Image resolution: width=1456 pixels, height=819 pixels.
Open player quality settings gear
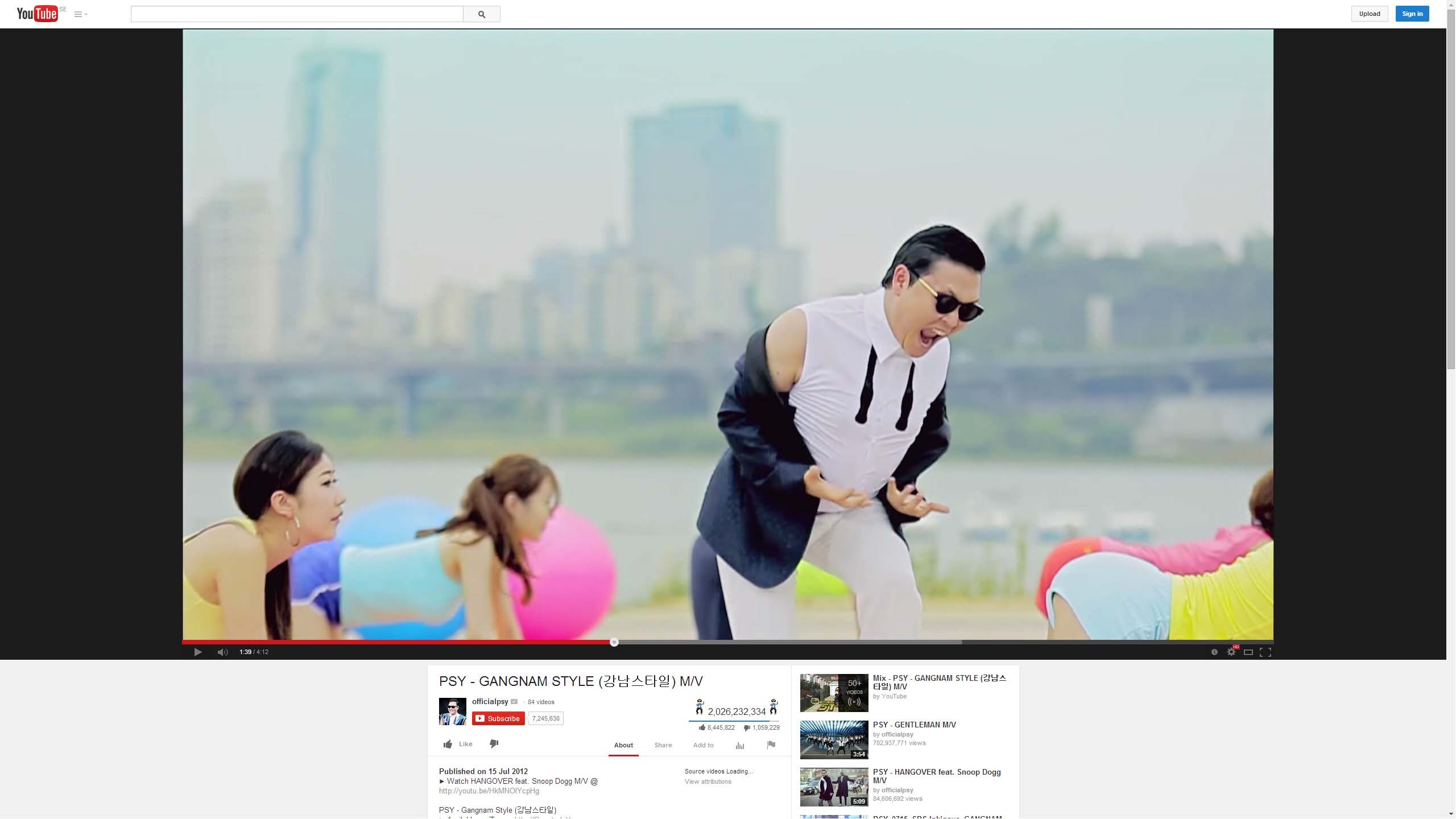click(x=1231, y=652)
